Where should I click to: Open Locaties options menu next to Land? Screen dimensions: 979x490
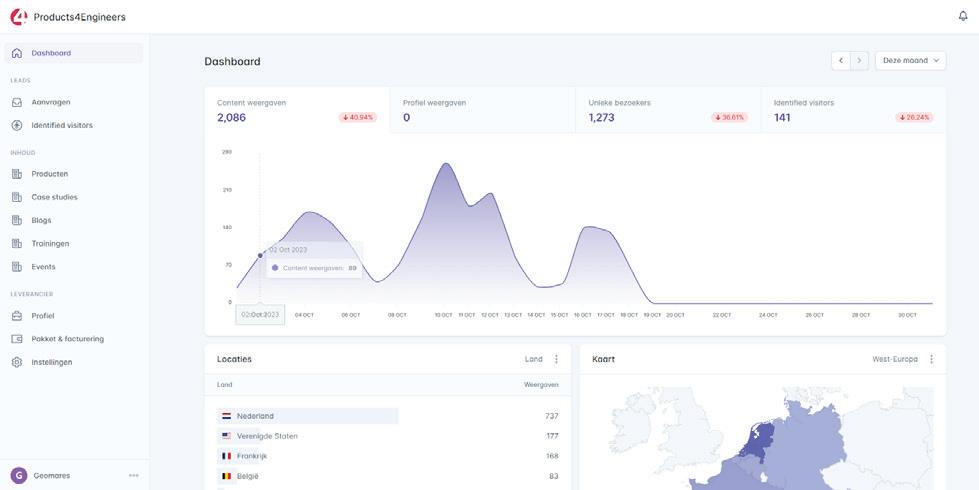[x=556, y=360]
